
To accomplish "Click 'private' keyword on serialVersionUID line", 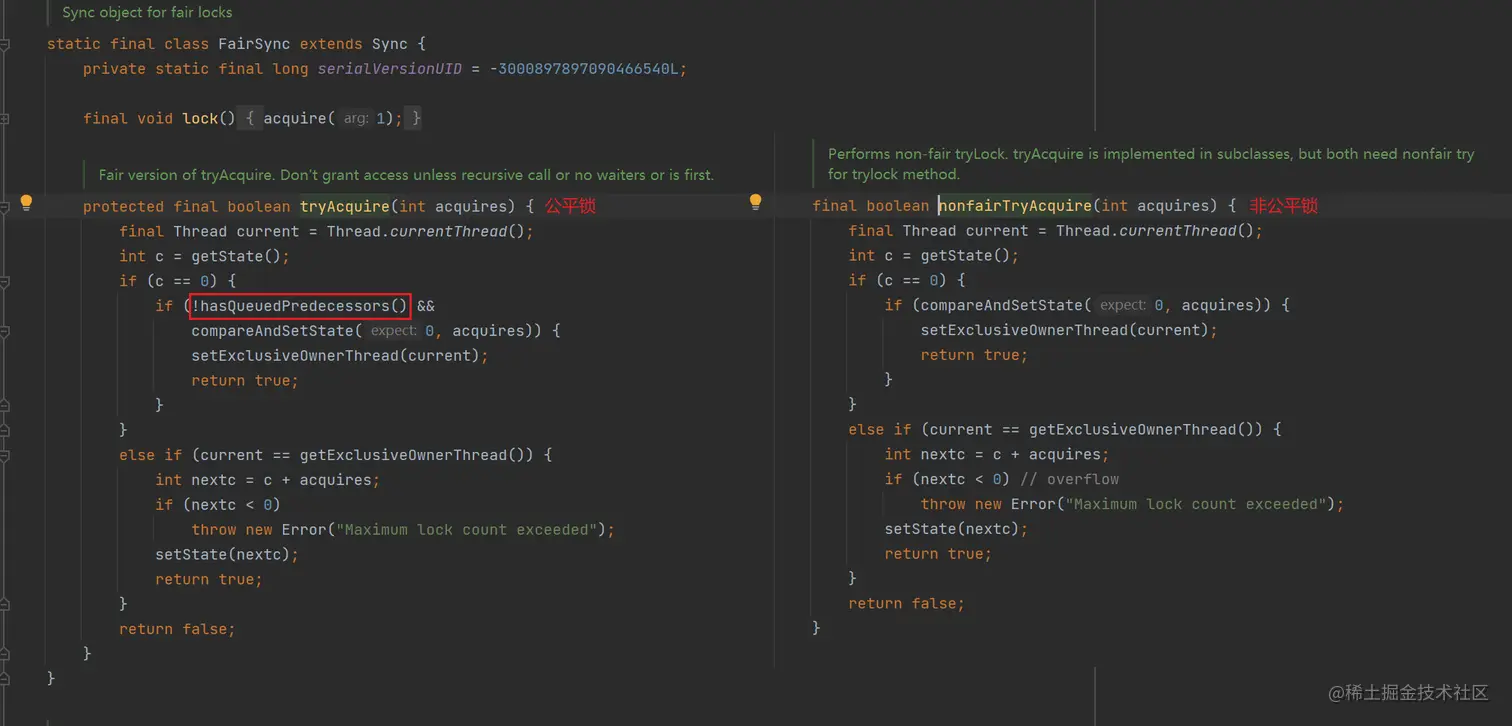I will click(x=114, y=69).
